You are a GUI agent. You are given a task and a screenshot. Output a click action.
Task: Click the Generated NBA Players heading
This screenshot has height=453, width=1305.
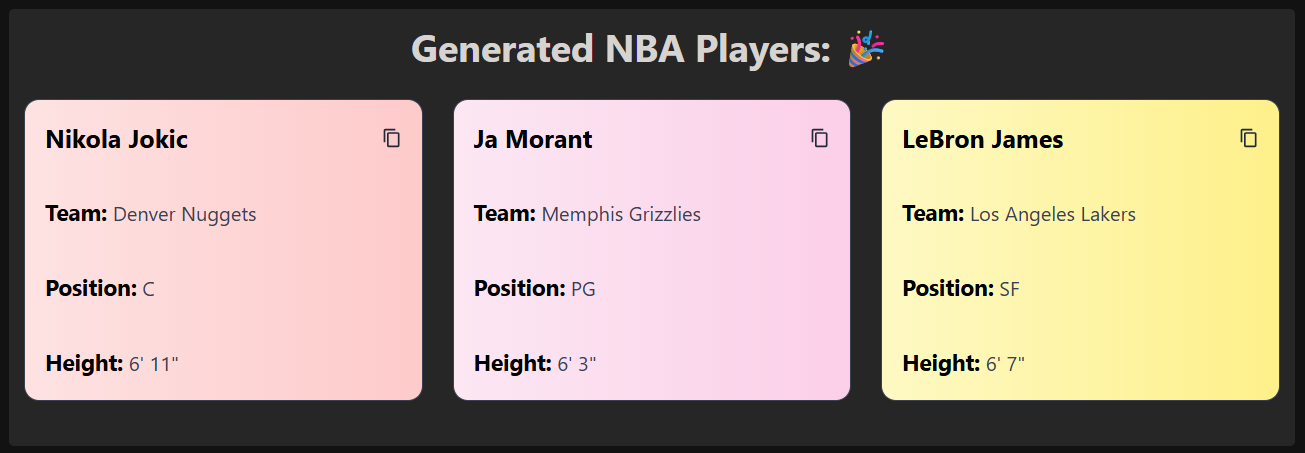point(621,49)
